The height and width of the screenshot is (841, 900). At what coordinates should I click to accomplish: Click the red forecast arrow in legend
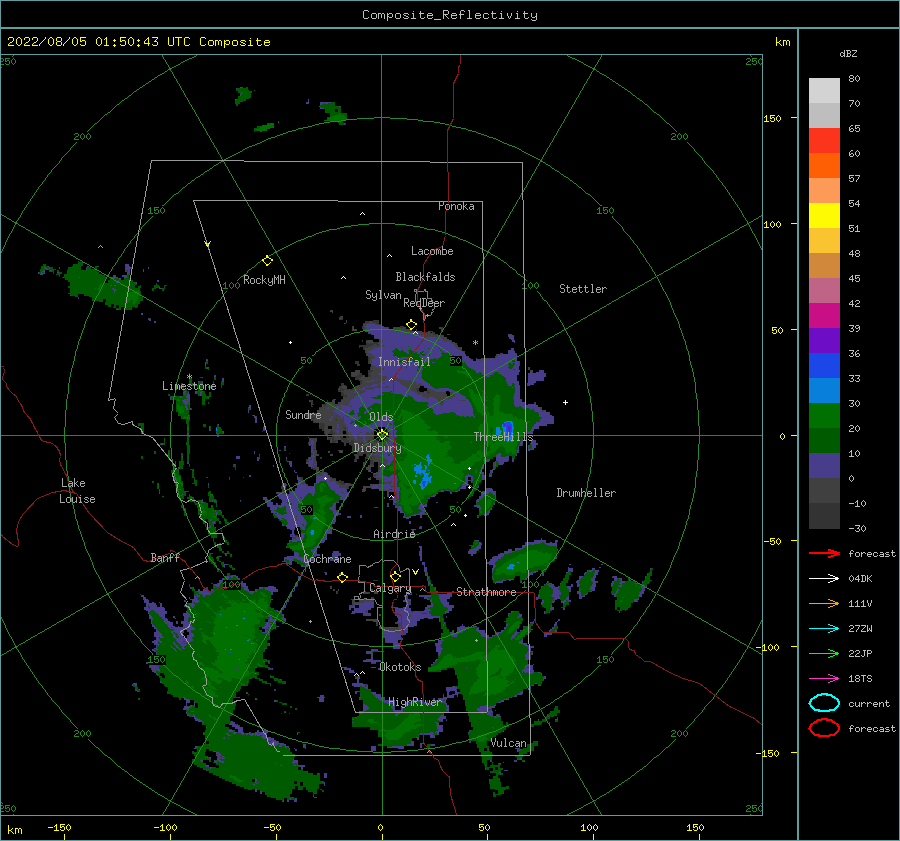[x=824, y=553]
